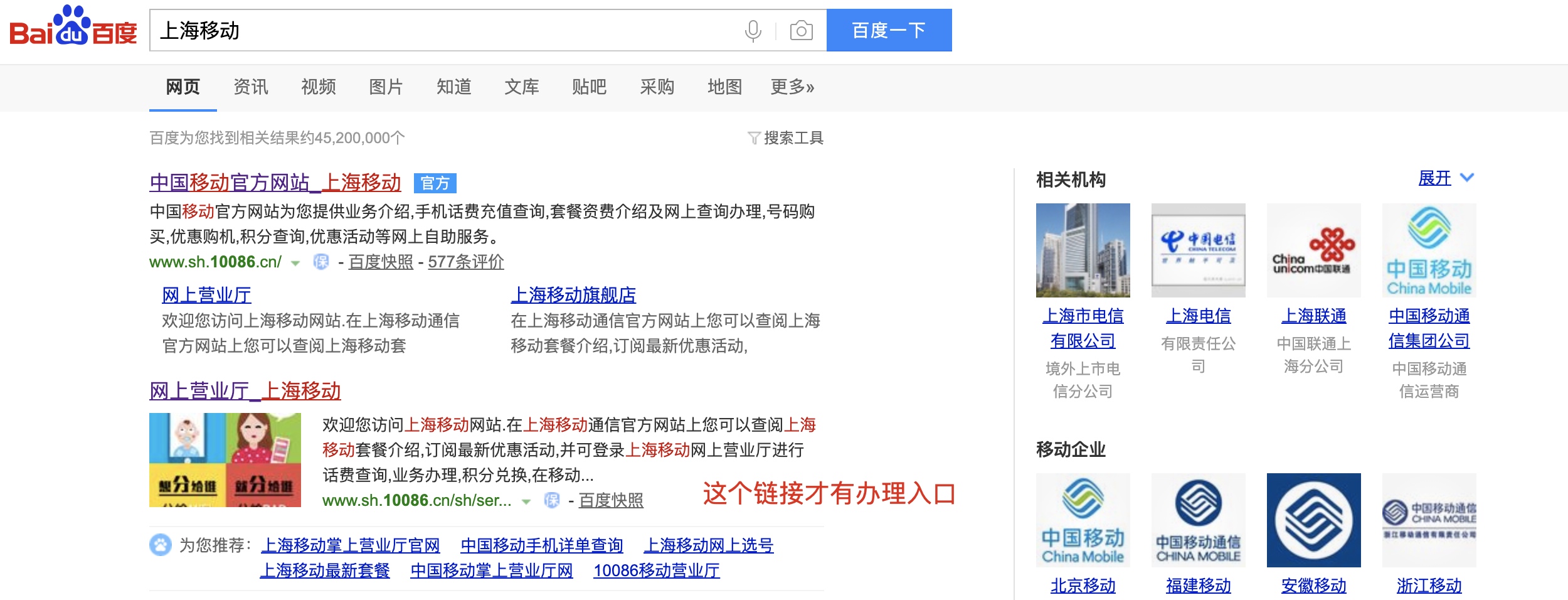
Task: Open suggestion 中国移动手机详单查询
Action: click(x=542, y=545)
